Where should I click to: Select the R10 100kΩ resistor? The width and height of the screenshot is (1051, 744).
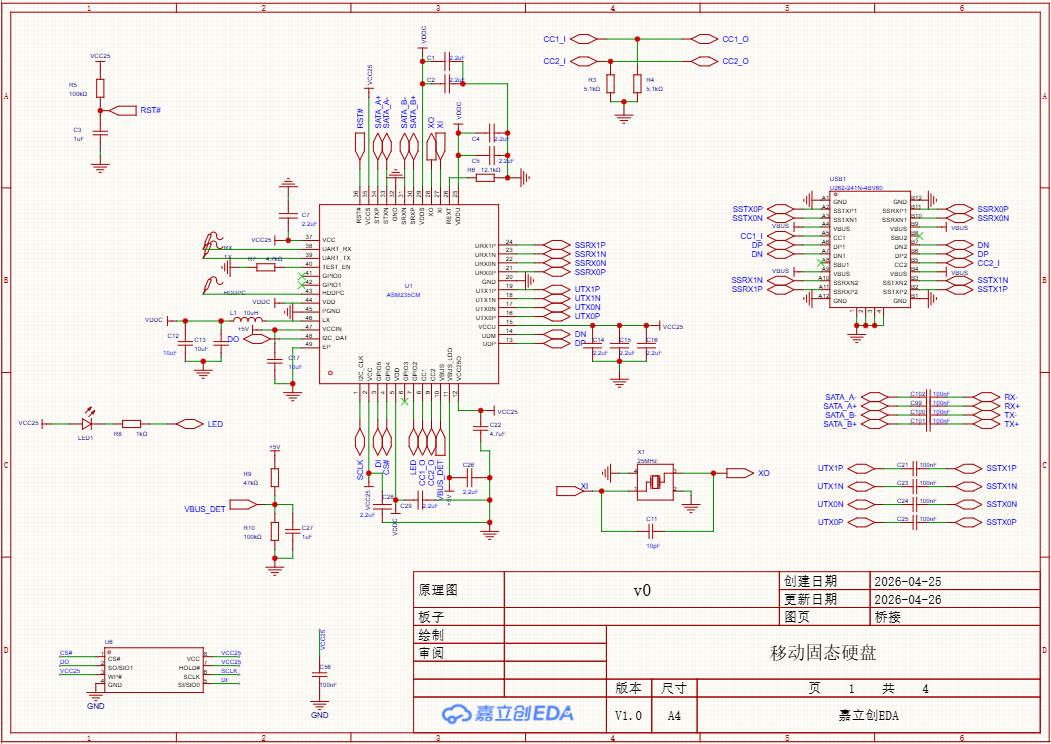(274, 532)
